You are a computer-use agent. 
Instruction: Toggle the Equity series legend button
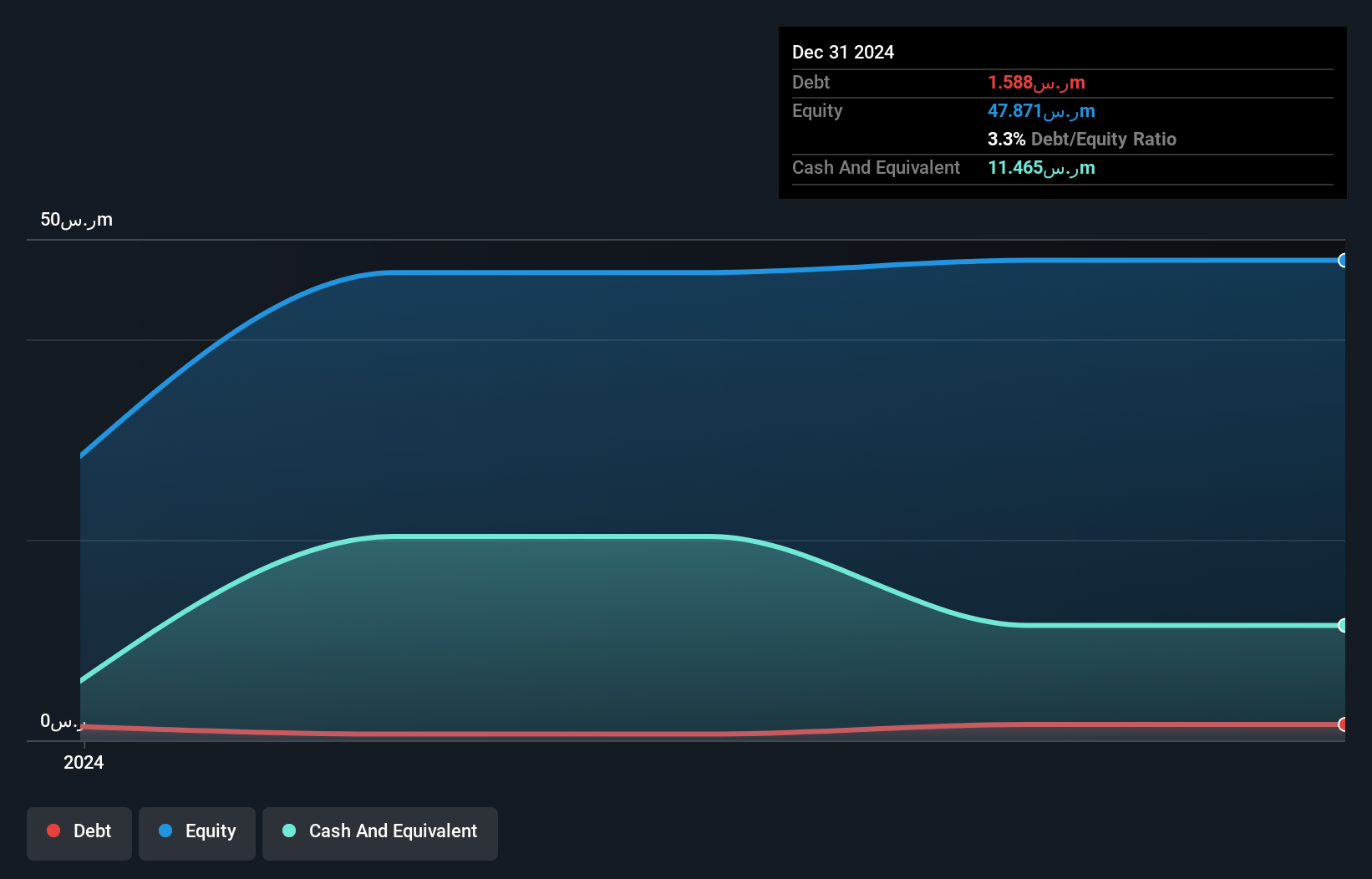(x=197, y=833)
